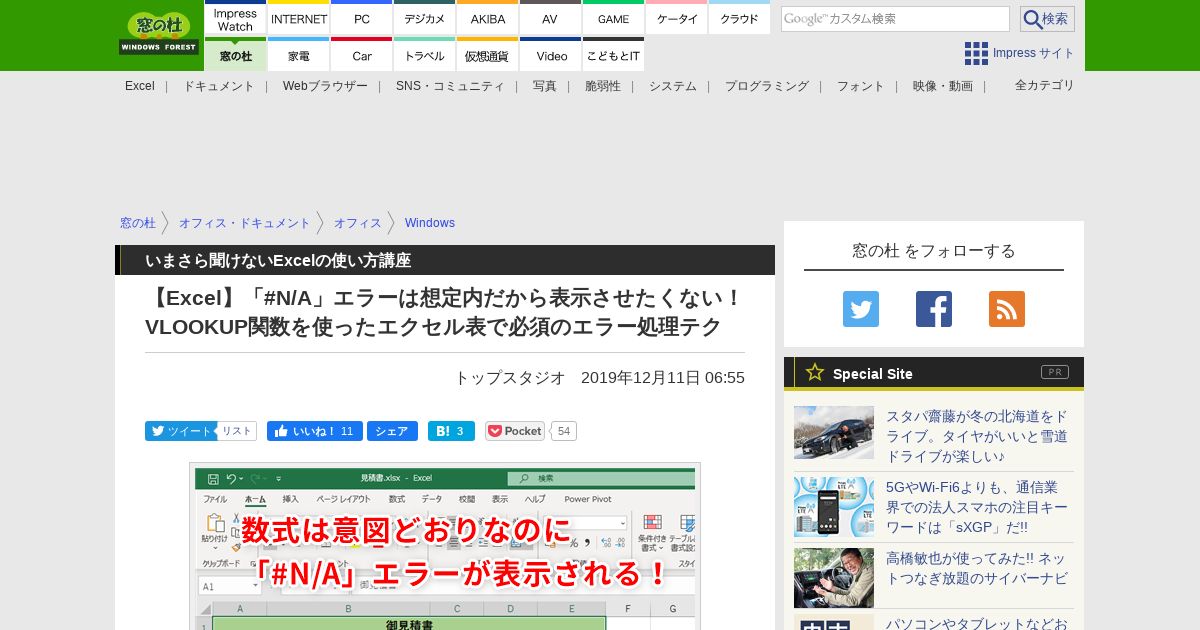
Task: Open the Car tab
Action: 362,55
